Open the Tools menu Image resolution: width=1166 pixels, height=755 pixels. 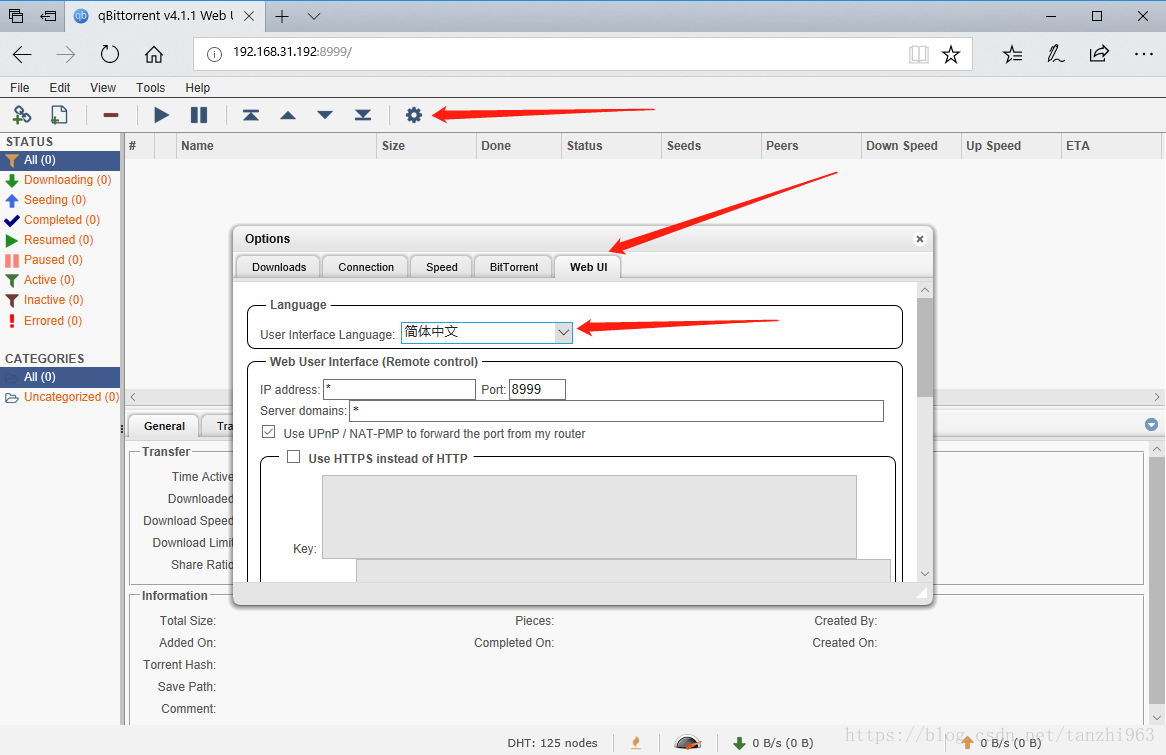tap(151, 88)
